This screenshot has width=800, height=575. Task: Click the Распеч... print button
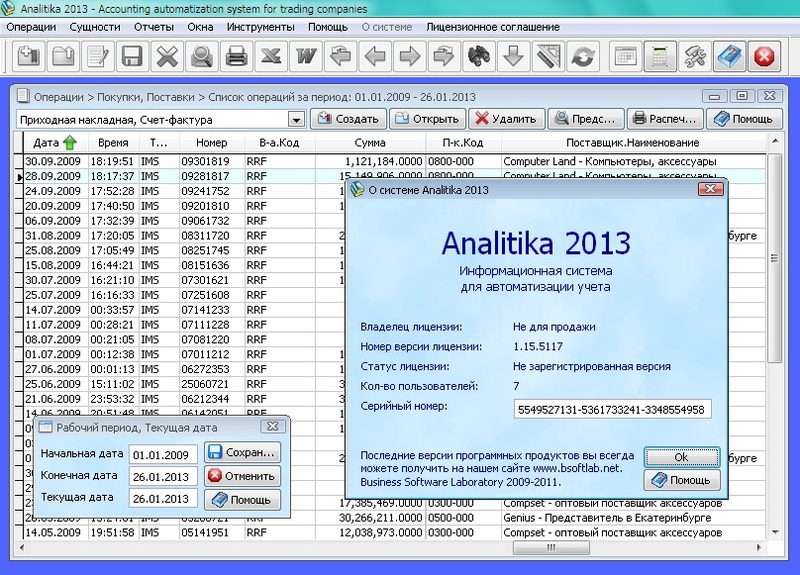coord(665,119)
